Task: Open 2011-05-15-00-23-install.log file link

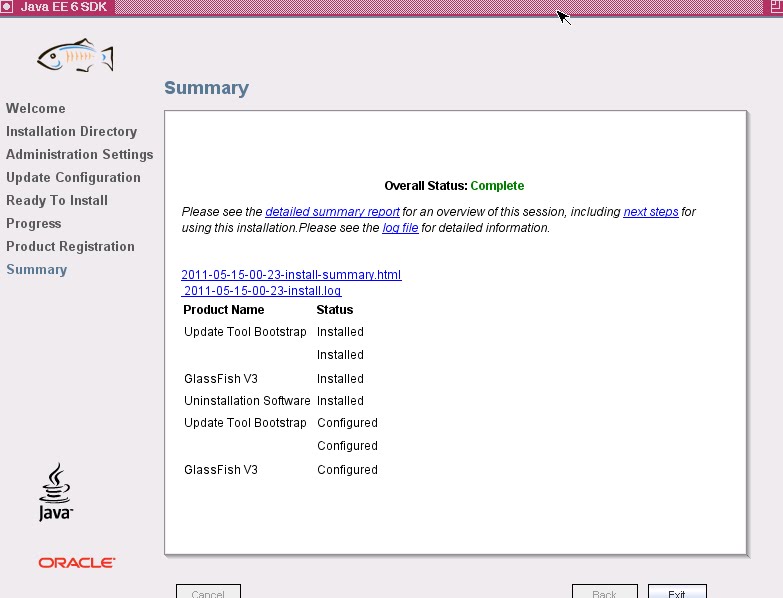Action: coord(262,291)
